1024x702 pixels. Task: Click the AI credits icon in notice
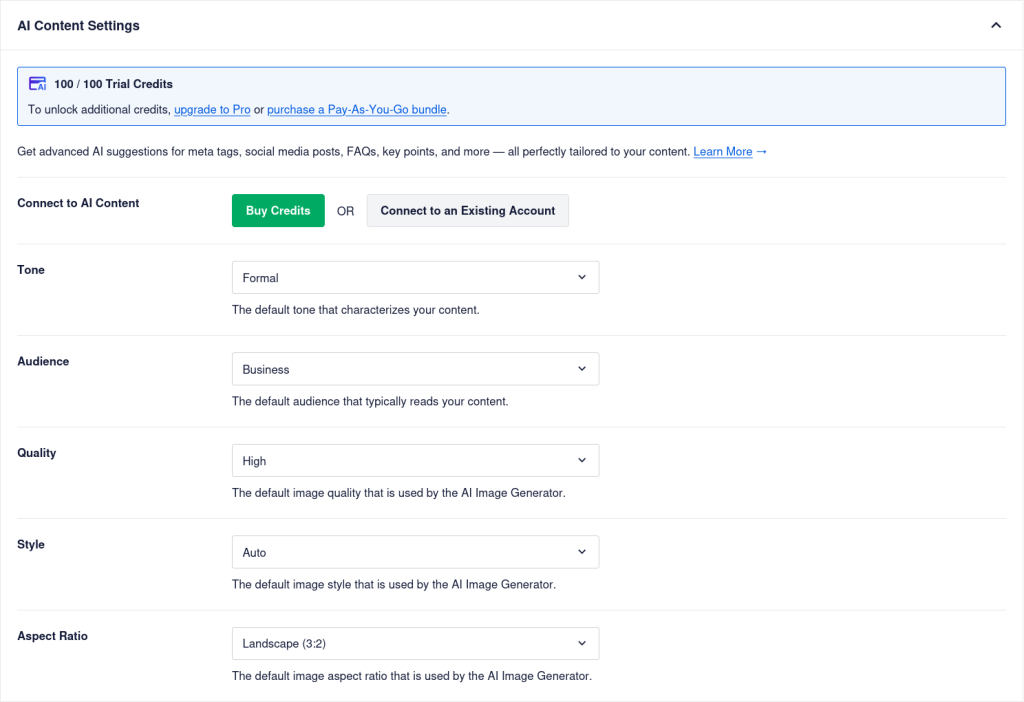pos(37,84)
